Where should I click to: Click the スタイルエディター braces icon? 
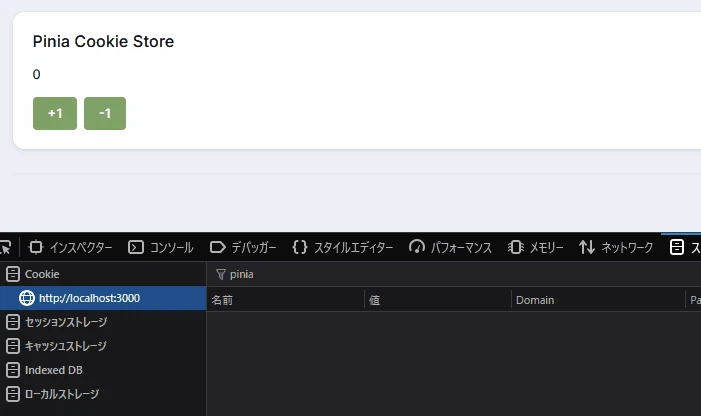pos(300,247)
